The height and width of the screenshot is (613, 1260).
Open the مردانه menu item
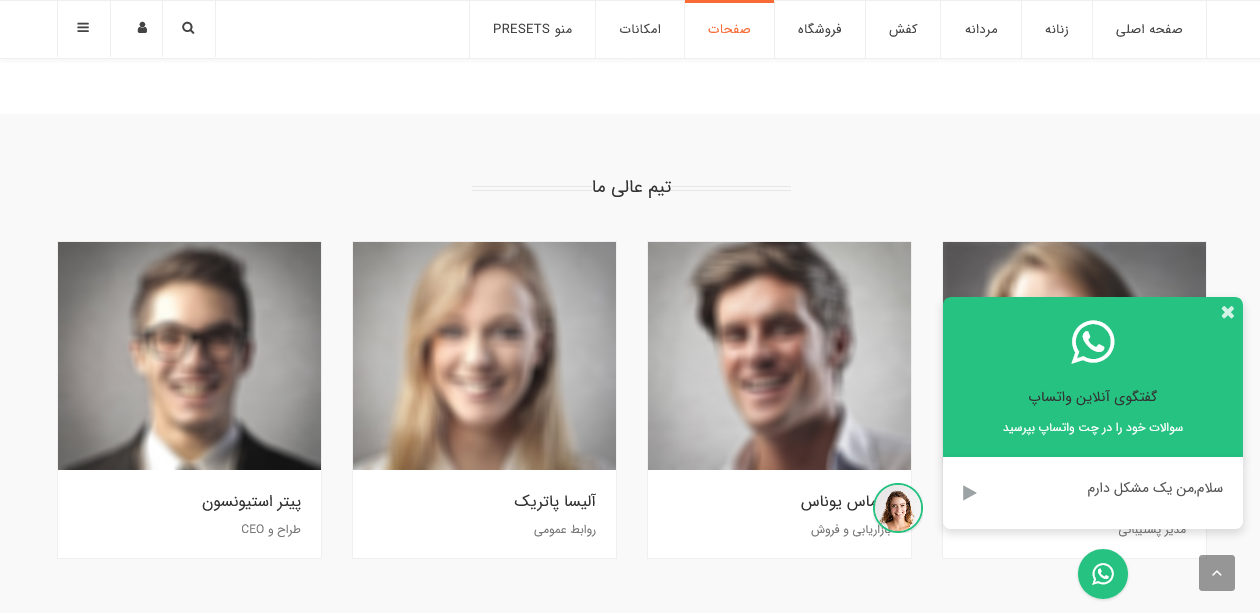tap(981, 29)
